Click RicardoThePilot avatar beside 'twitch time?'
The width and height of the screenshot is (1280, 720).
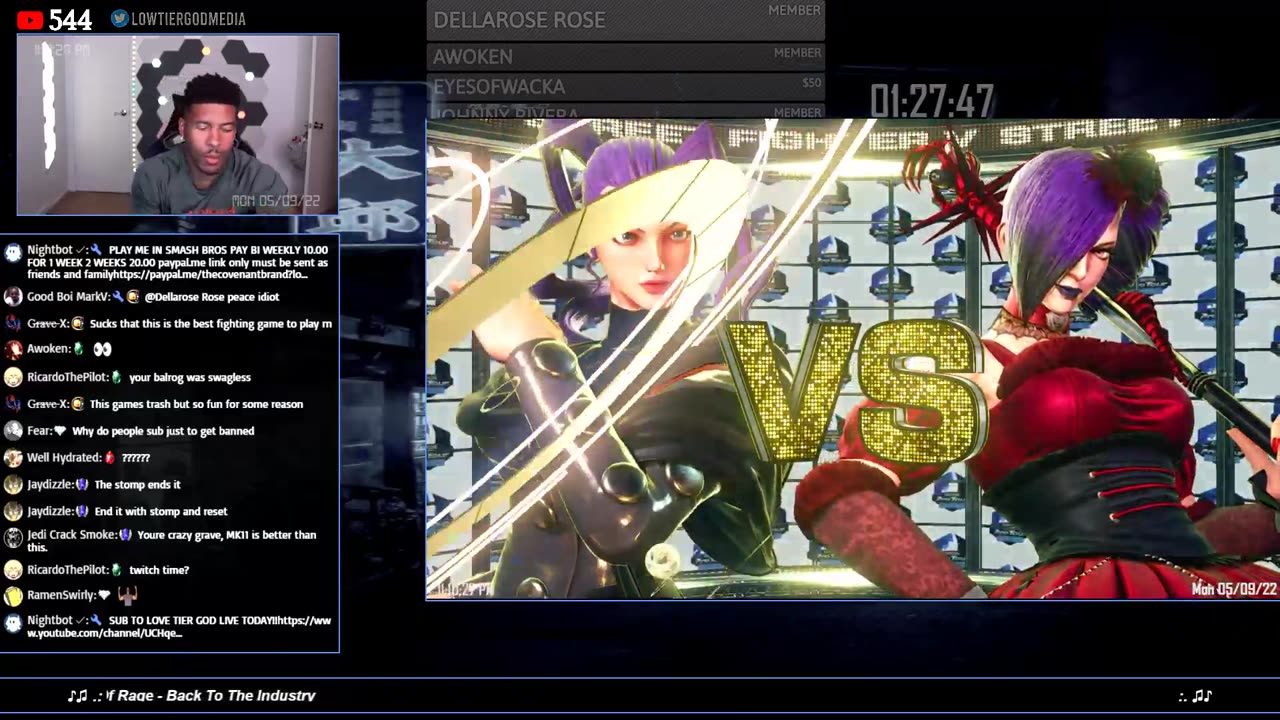13,570
